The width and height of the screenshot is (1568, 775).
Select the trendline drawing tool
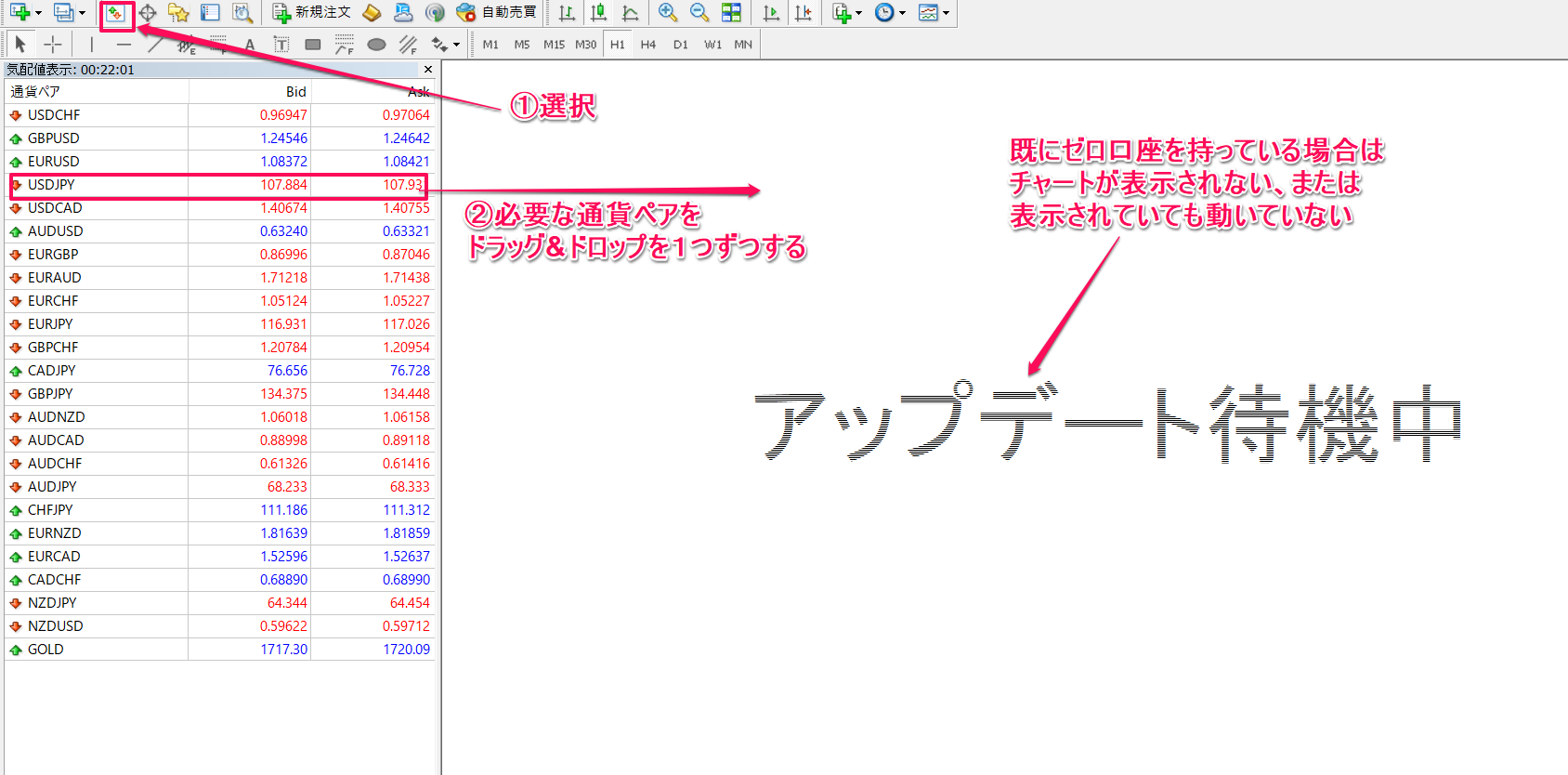click(155, 44)
